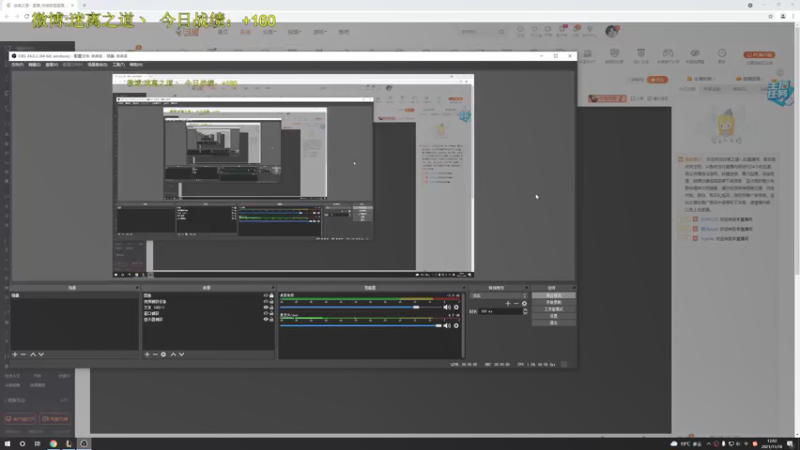Toggle visibility of 显示器捕获 source
800x450 pixels.
tap(265, 319)
